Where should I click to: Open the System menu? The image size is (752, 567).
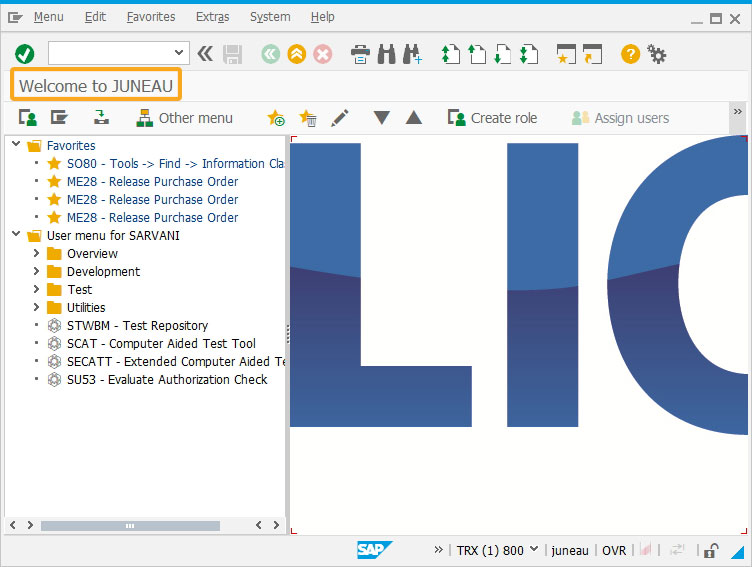pyautogui.click(x=270, y=17)
